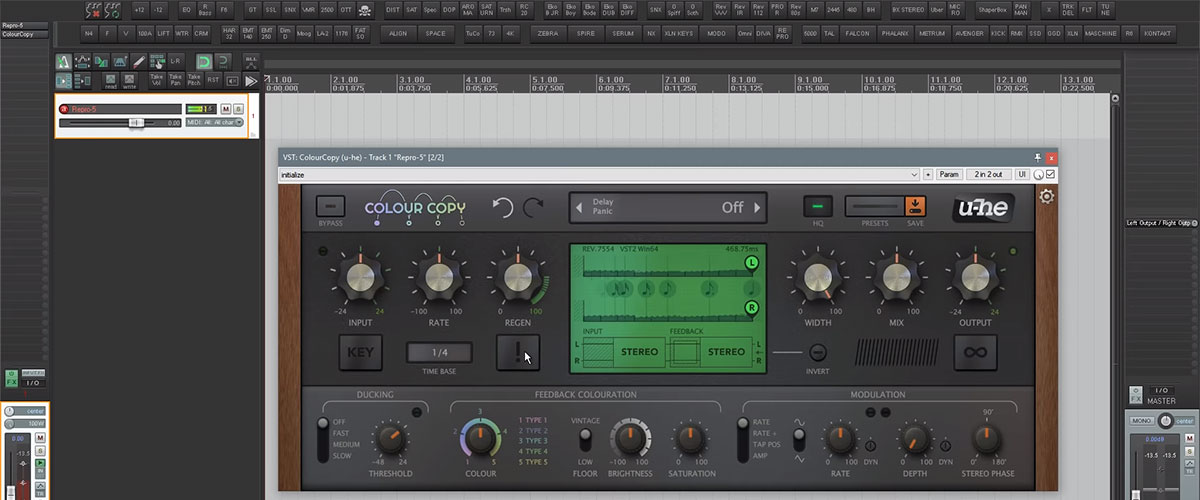1200x500 pixels.
Task: Click the ShaperBox toolbar button
Action: tap(992, 10)
